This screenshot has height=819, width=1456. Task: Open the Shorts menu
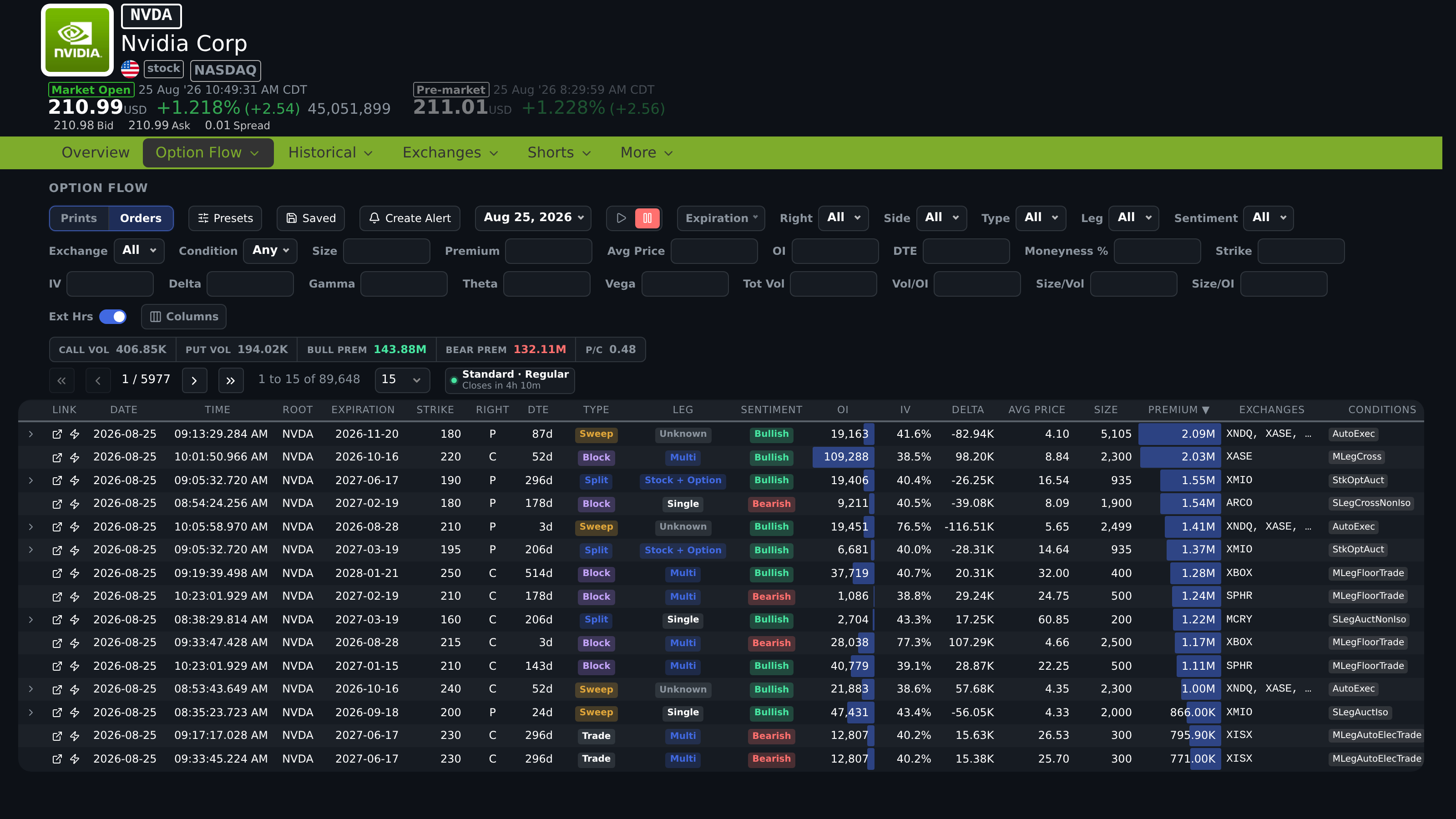(x=559, y=152)
